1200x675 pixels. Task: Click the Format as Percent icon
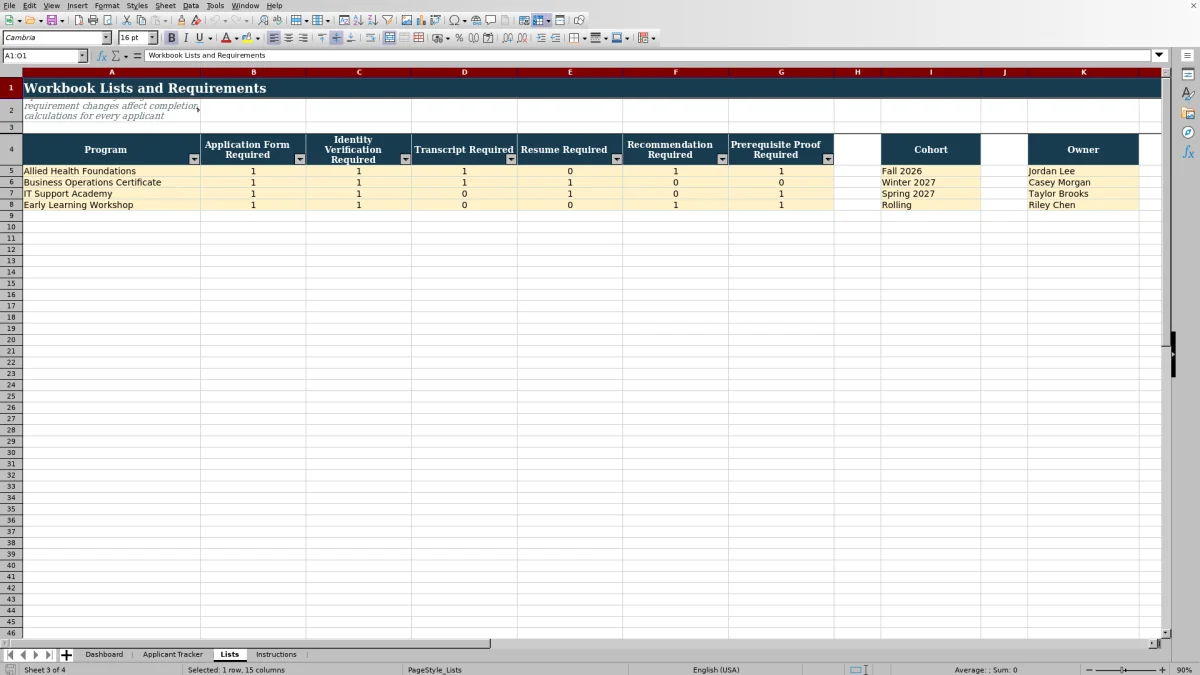(459, 38)
